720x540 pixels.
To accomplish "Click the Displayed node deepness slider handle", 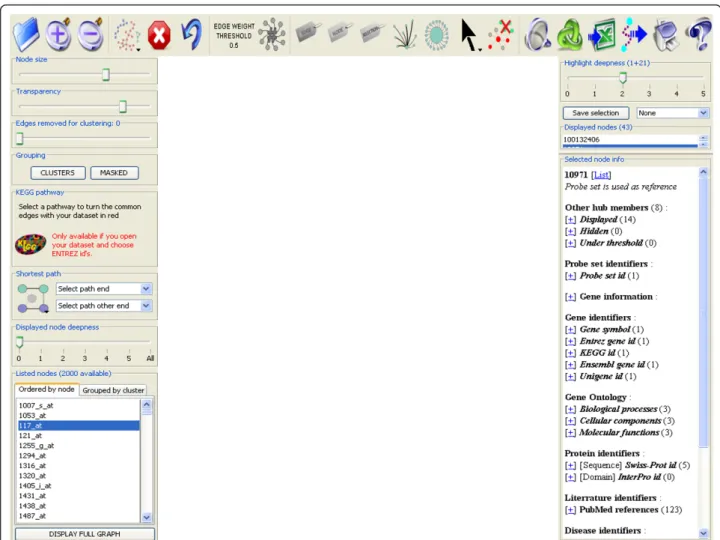I will coord(19,342).
